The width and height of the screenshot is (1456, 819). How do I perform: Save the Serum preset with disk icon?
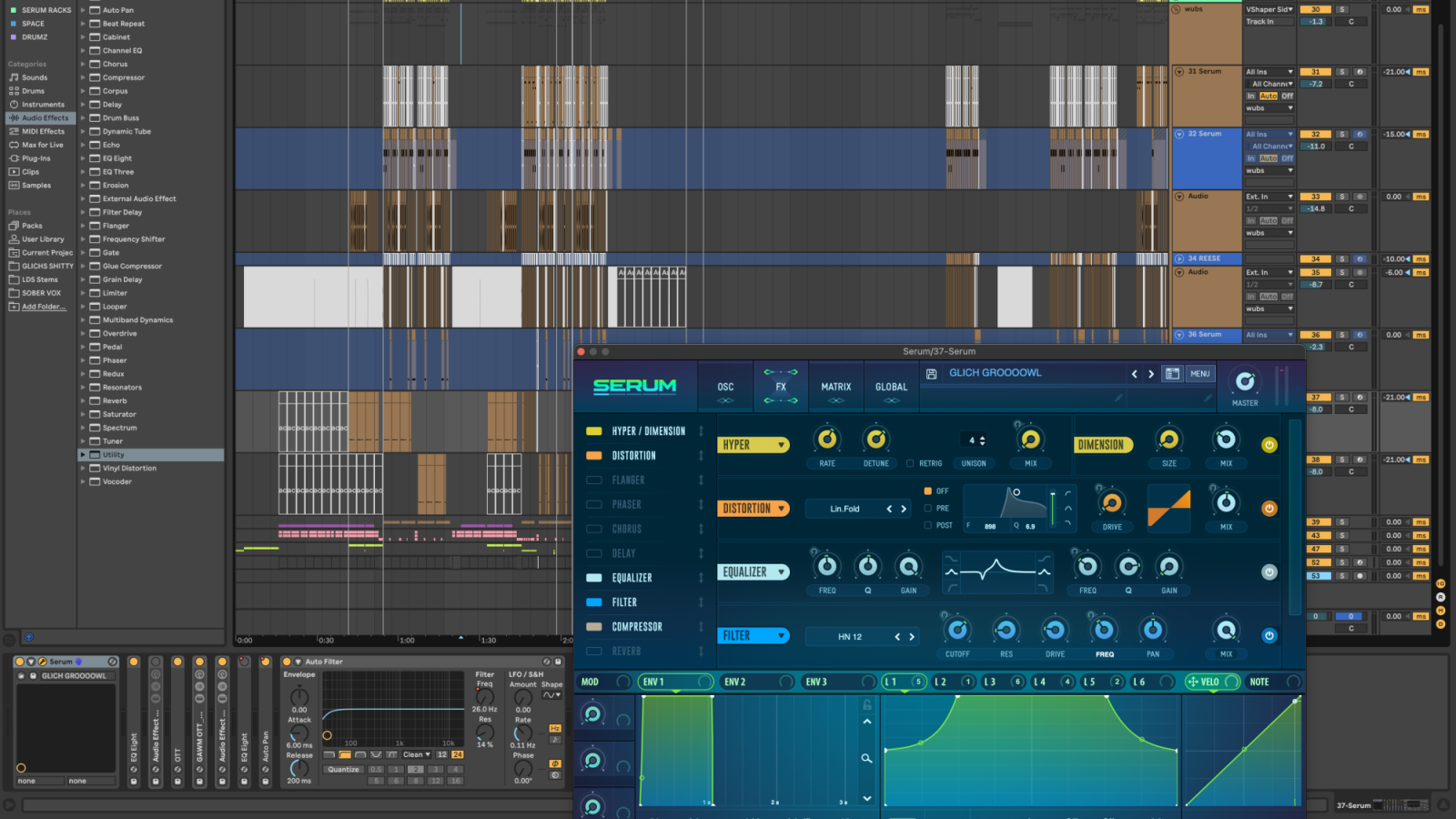931,374
